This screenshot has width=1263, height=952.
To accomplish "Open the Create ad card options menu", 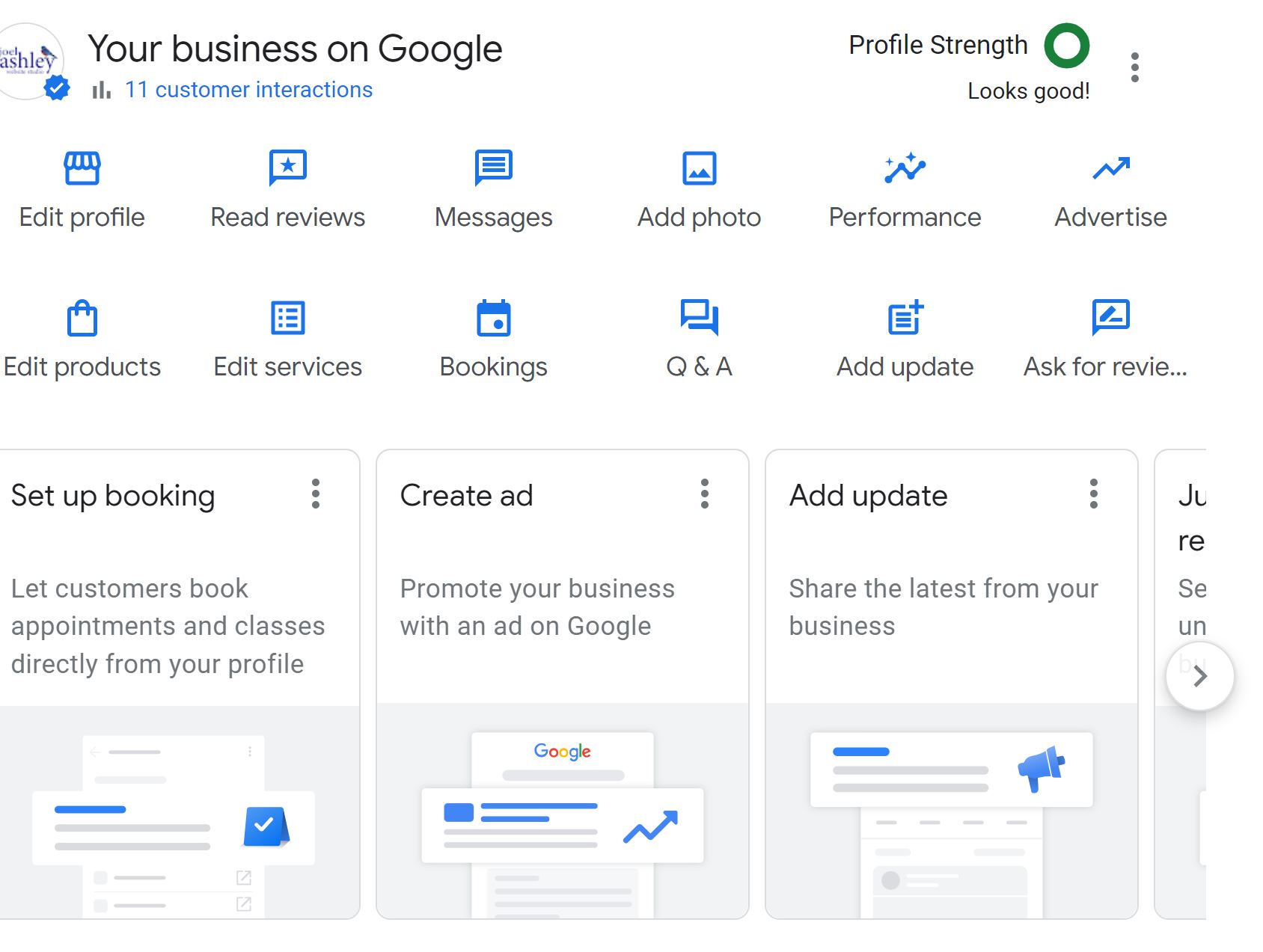I will [704, 494].
